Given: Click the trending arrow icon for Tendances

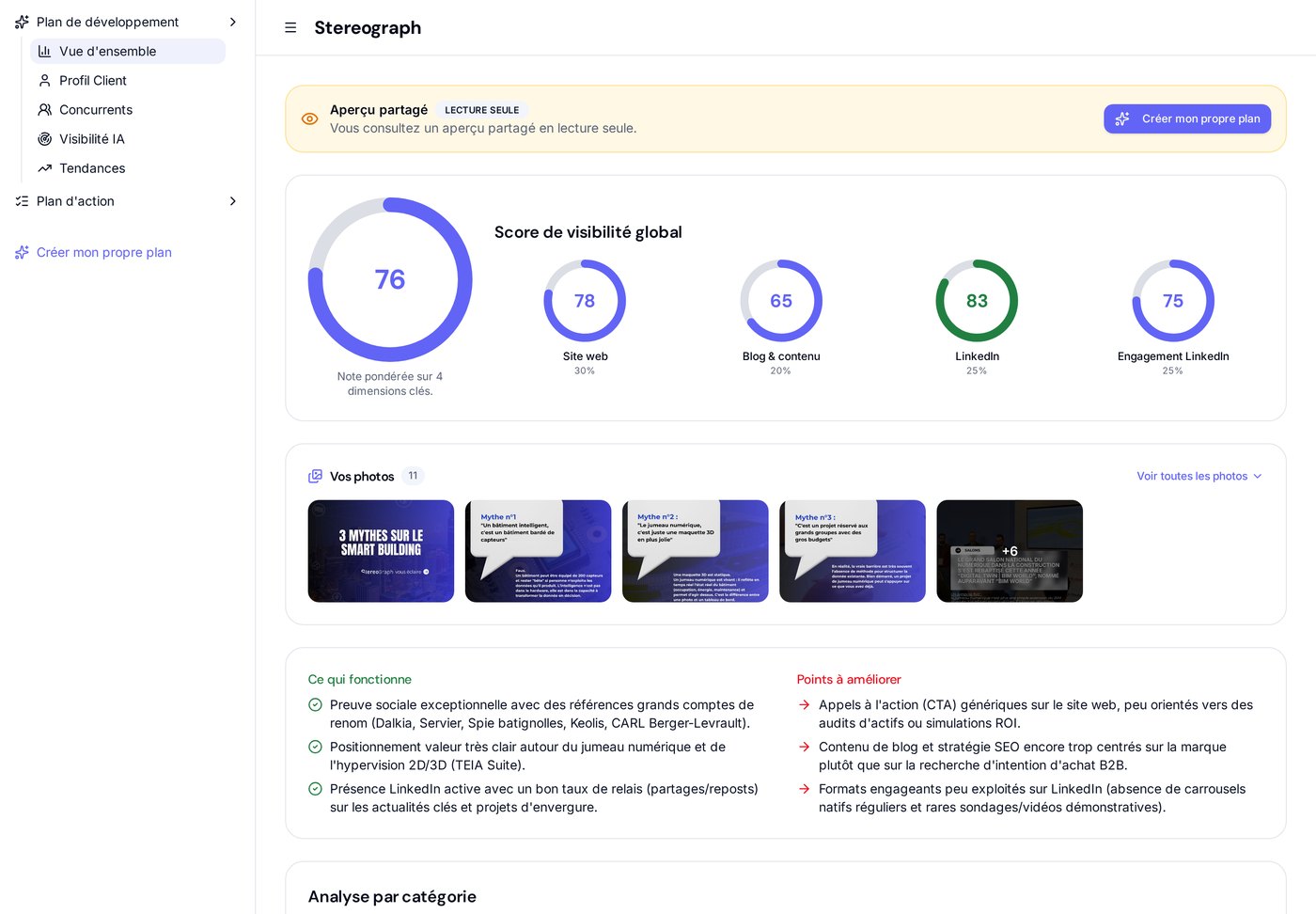Looking at the screenshot, I should [x=44, y=167].
